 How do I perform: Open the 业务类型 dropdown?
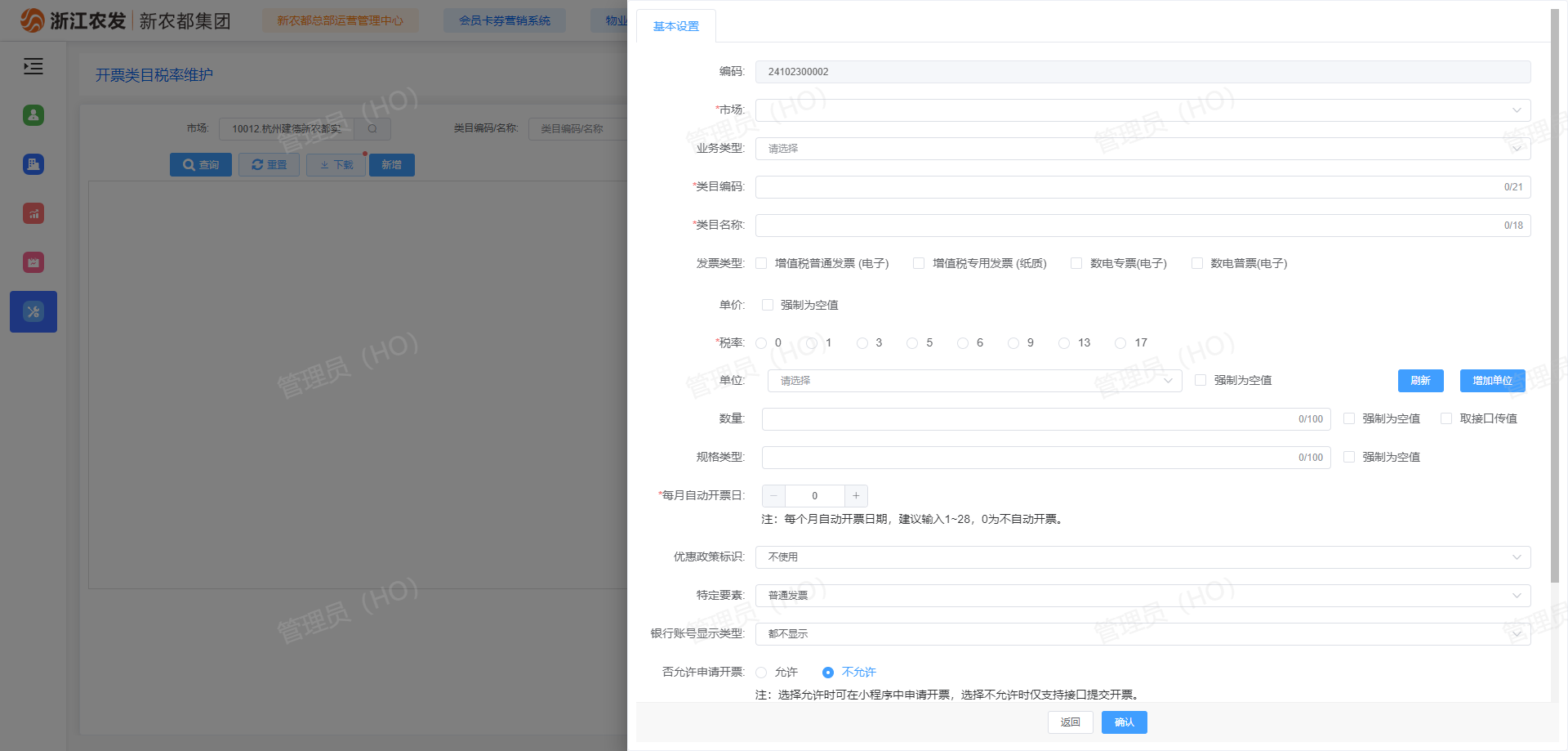pyautogui.click(x=1142, y=149)
